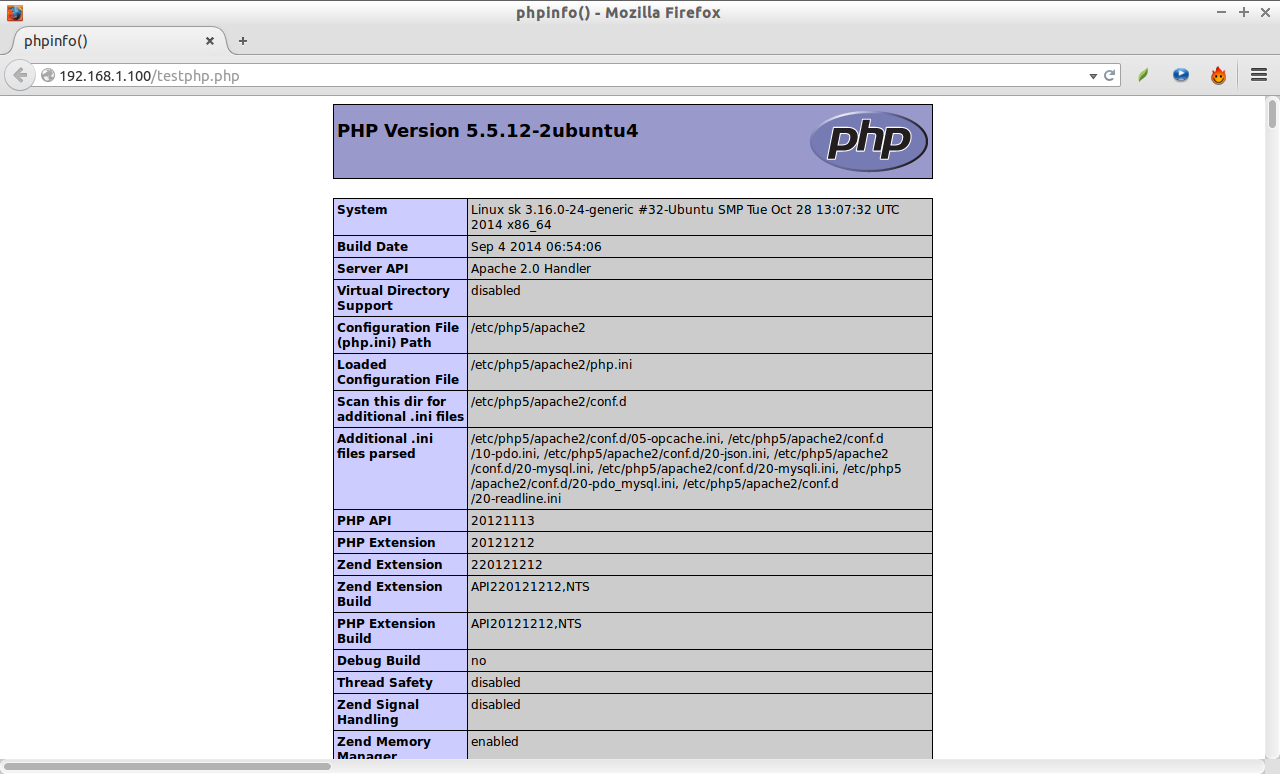Click the '220121212' Zend Extension value
1280x774 pixels.
[x=507, y=565]
